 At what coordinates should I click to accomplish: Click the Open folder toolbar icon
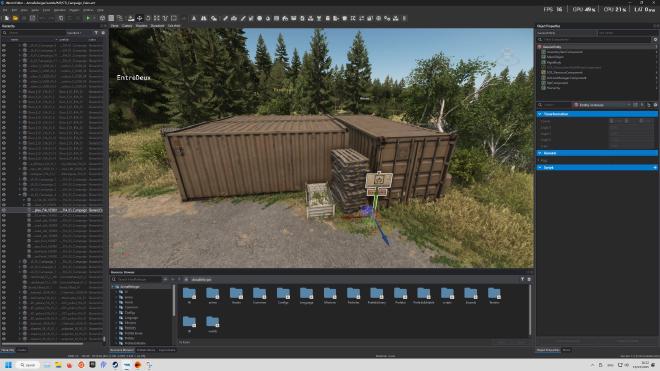[x=15, y=18]
